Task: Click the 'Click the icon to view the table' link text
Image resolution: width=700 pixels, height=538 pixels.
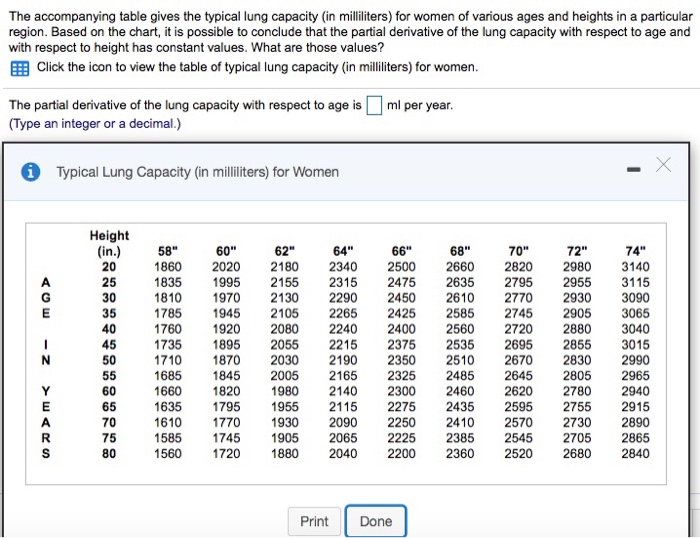Action: (257, 67)
